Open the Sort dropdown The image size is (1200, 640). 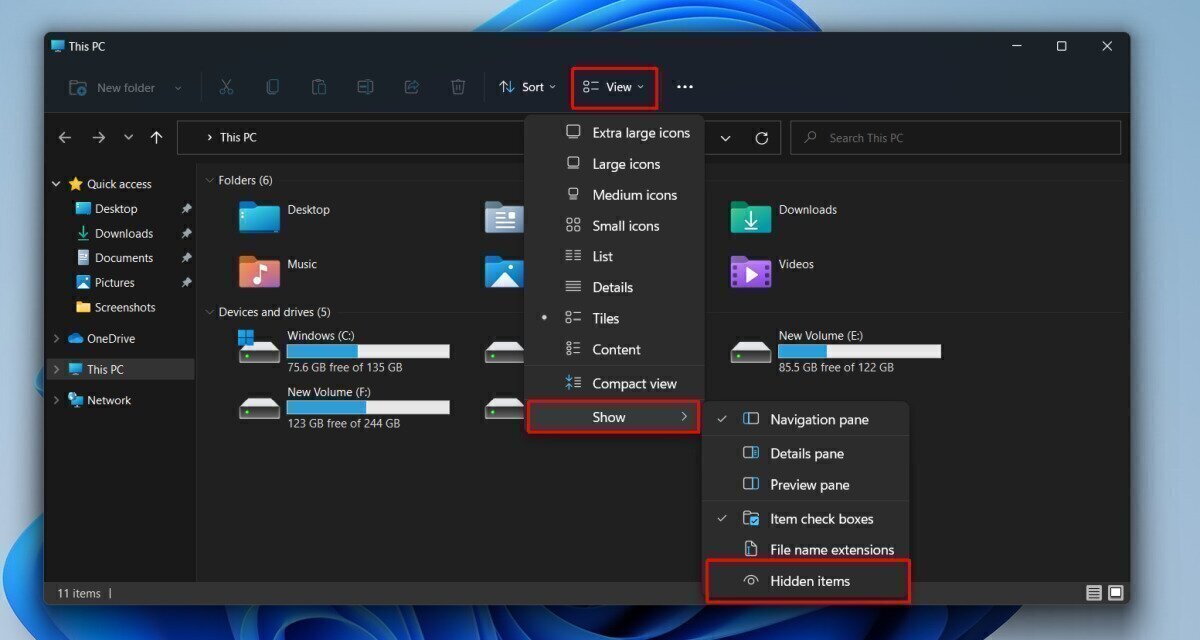point(527,87)
